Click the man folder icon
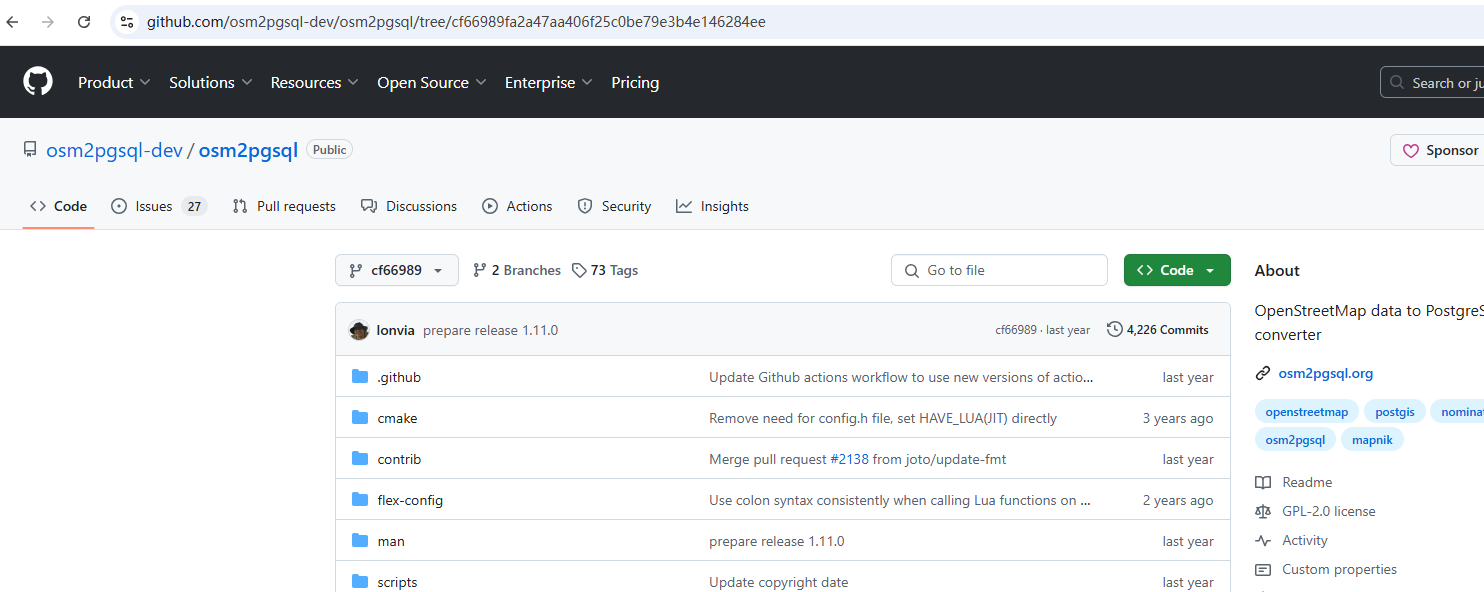The image size is (1484, 592). point(360,541)
